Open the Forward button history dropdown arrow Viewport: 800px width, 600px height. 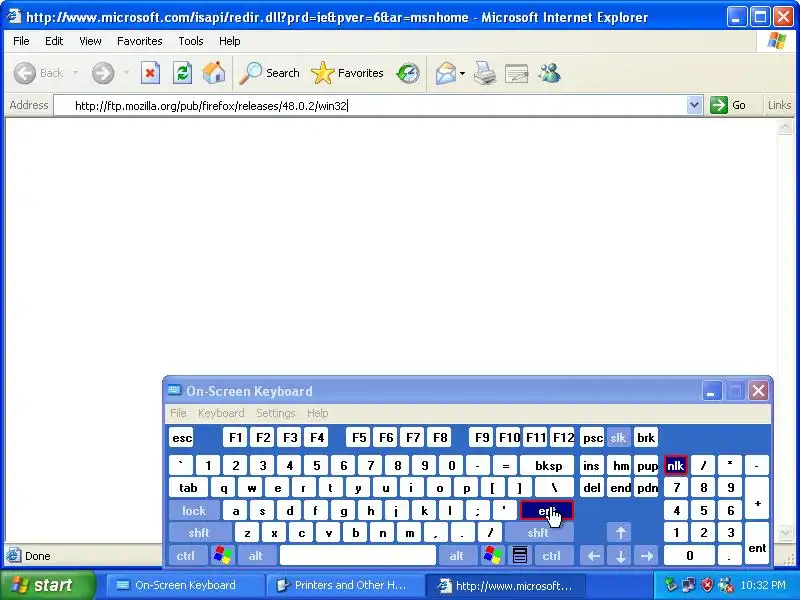[127, 73]
